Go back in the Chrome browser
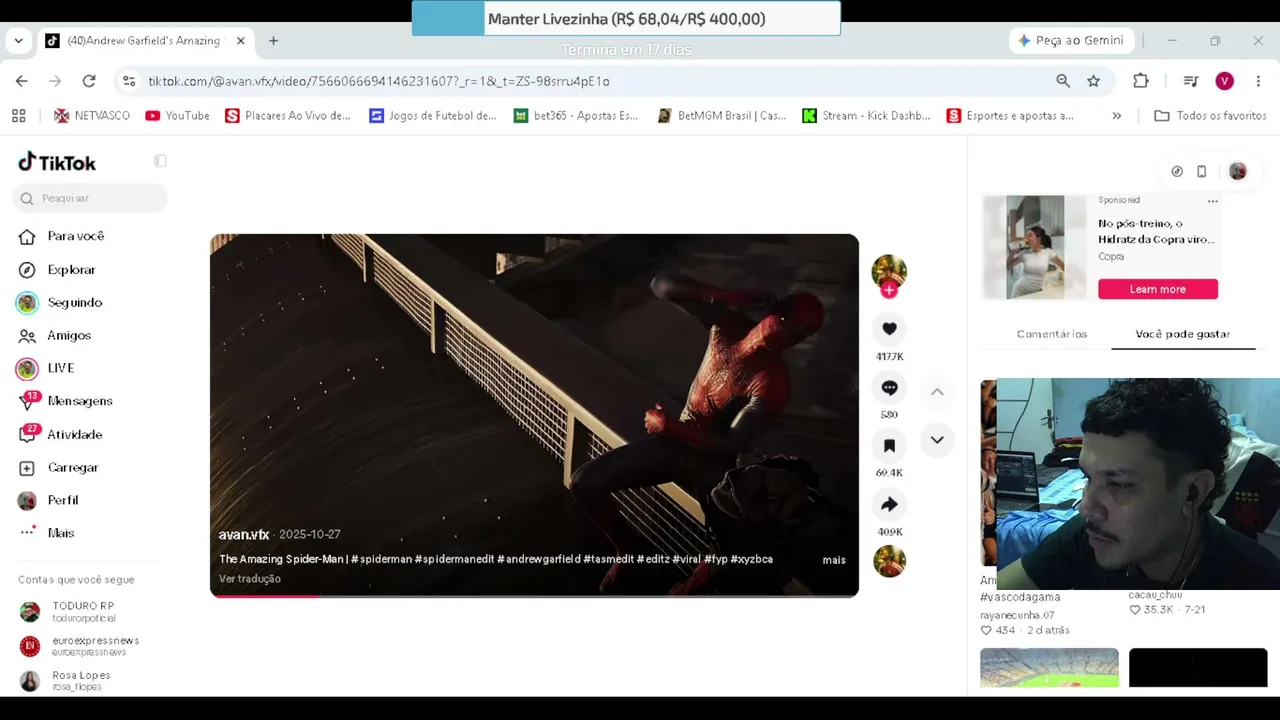Viewport: 1280px width, 720px height. point(22,81)
